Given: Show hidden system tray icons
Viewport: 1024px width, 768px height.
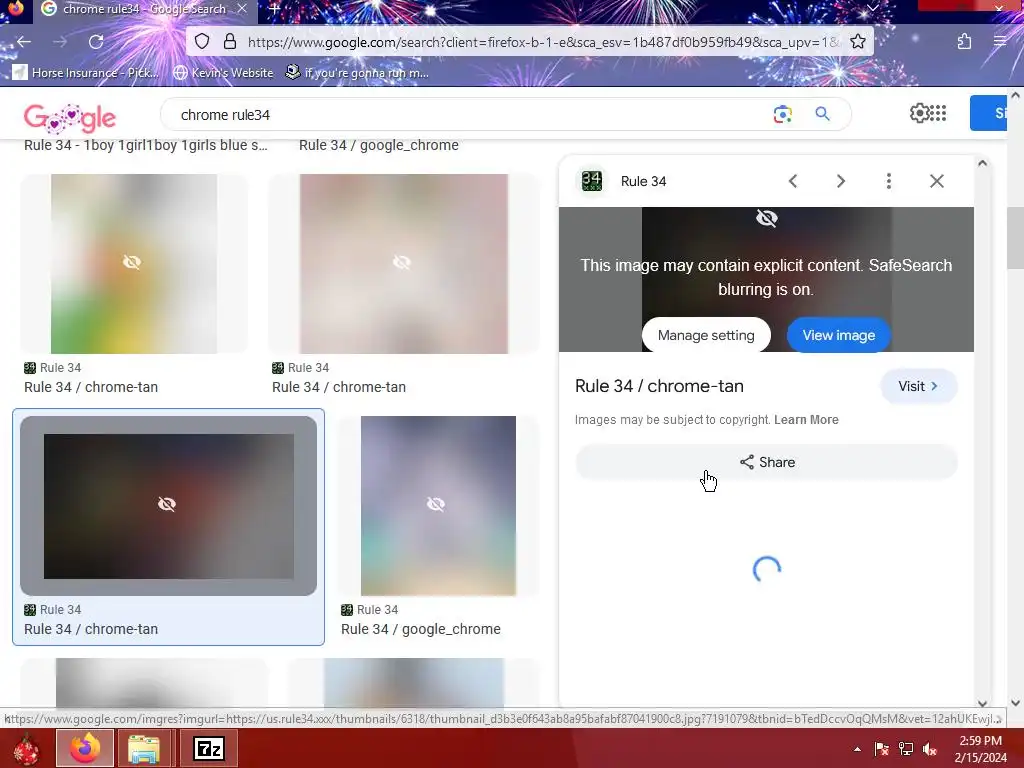Looking at the screenshot, I should click(x=857, y=749).
